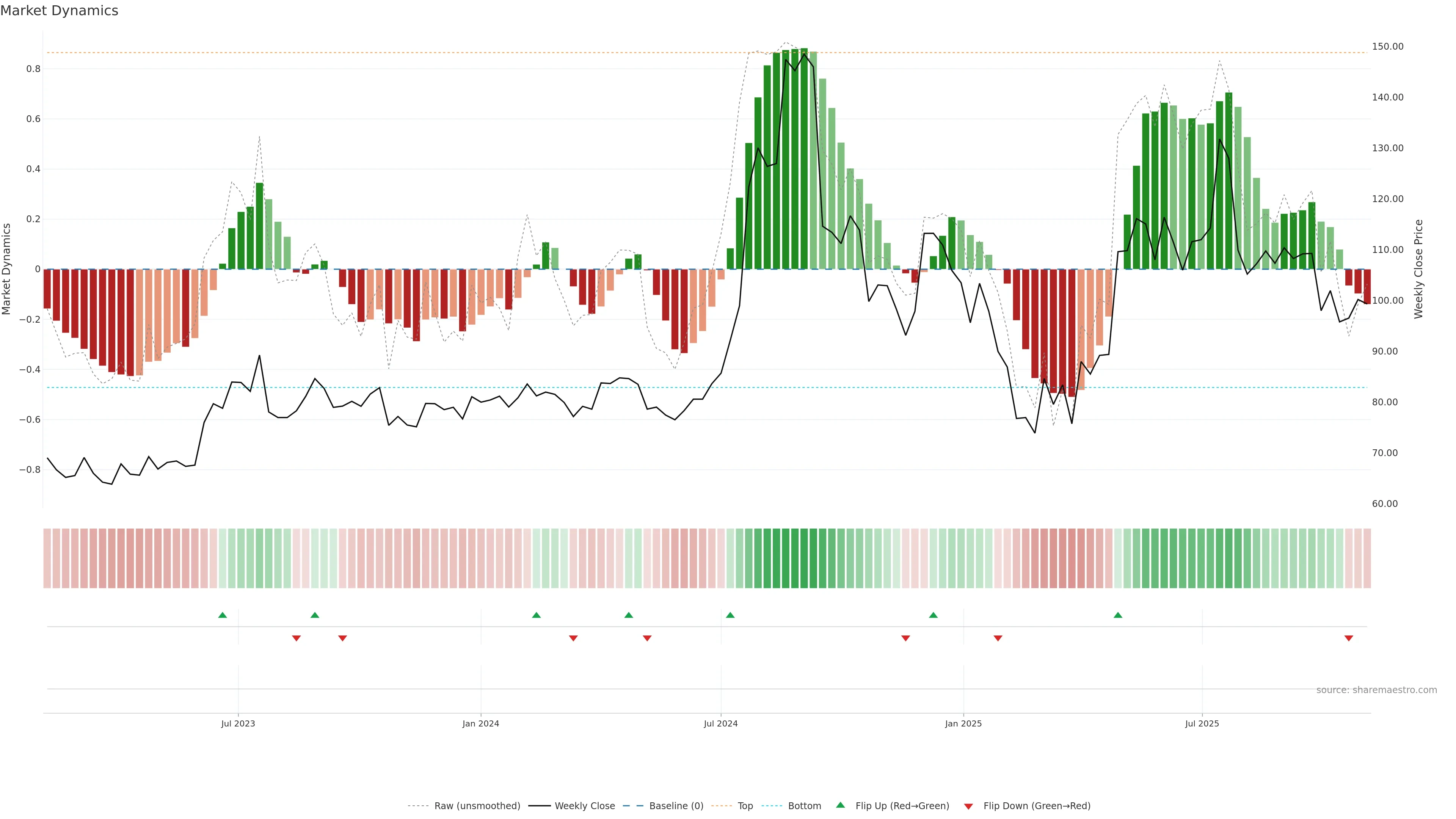The width and height of the screenshot is (1456, 819).
Task: Click the first red Flip Down triangle marker
Action: pyautogui.click(x=296, y=638)
